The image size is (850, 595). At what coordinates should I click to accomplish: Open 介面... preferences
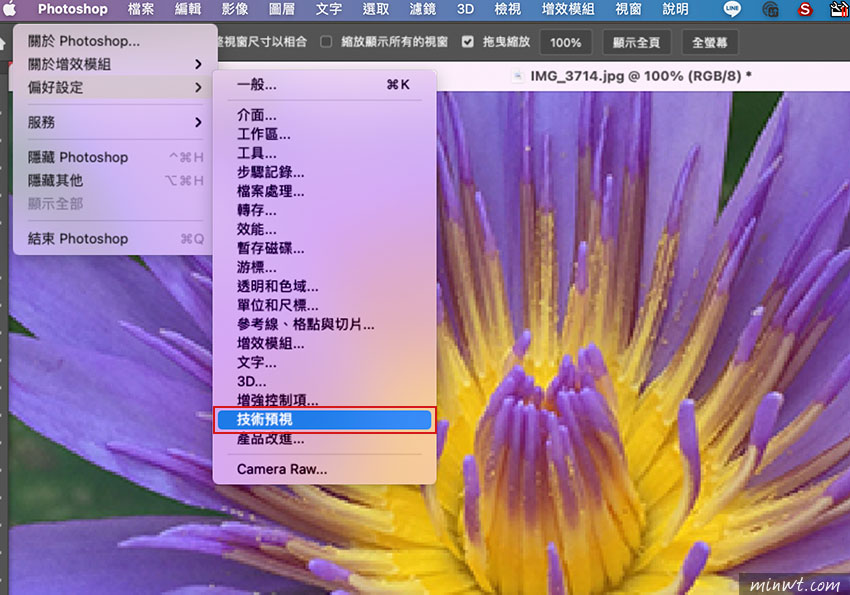click(324, 115)
